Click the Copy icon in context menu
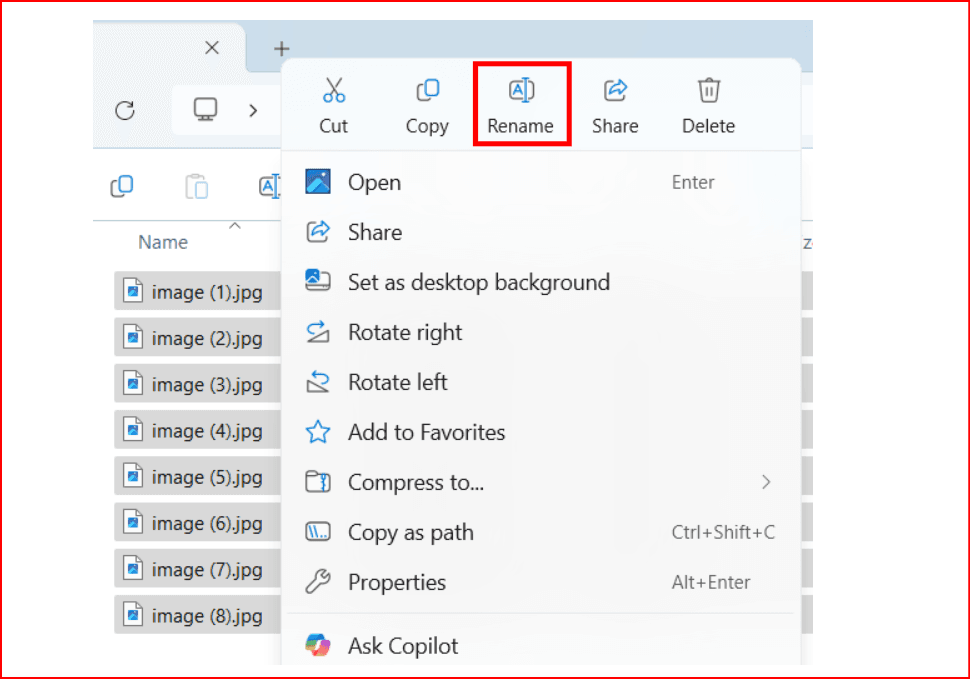The image size is (970, 679). [x=427, y=92]
